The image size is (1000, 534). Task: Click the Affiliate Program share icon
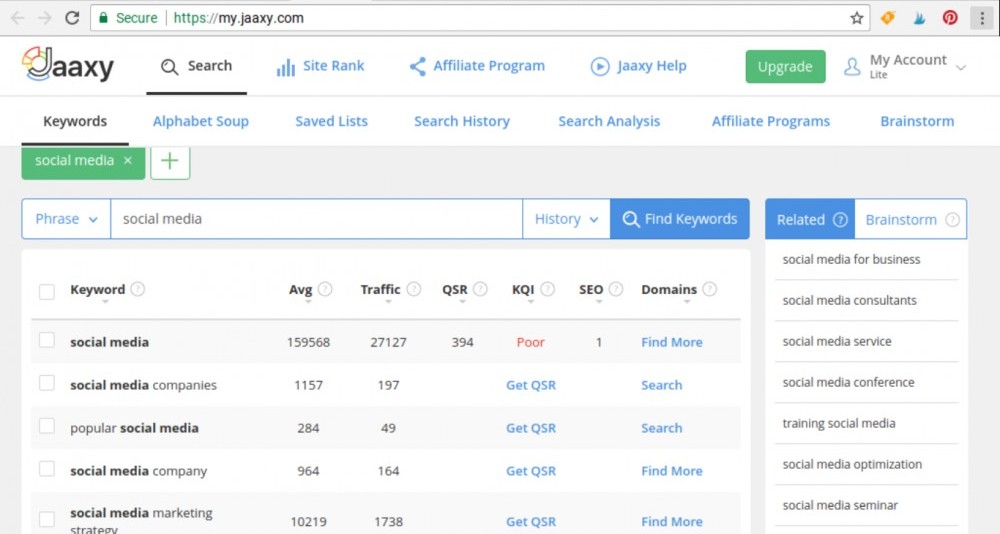click(418, 66)
